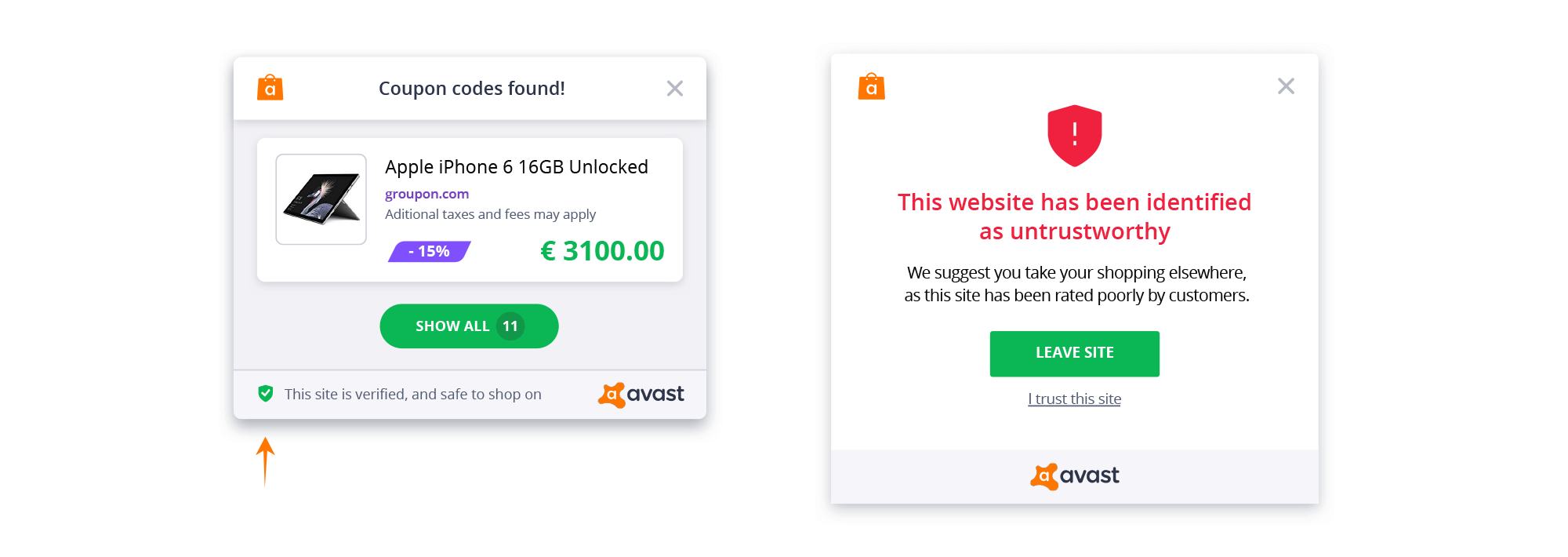Close the untrustworthy website warning popup
1568x557 pixels.
pyautogui.click(x=1286, y=86)
